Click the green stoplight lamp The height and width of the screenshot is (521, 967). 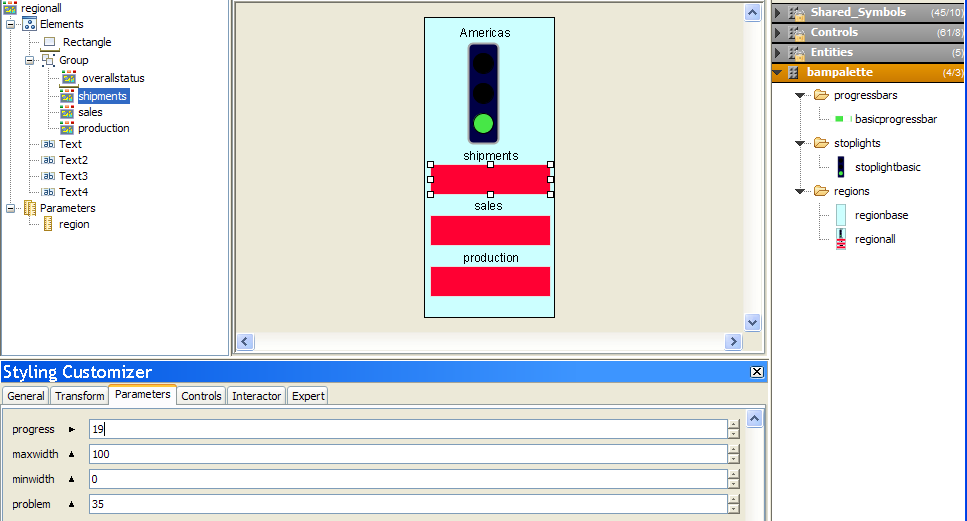point(484,124)
